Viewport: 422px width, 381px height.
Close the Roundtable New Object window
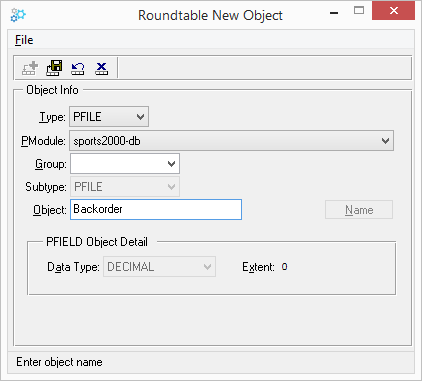[x=393, y=11]
